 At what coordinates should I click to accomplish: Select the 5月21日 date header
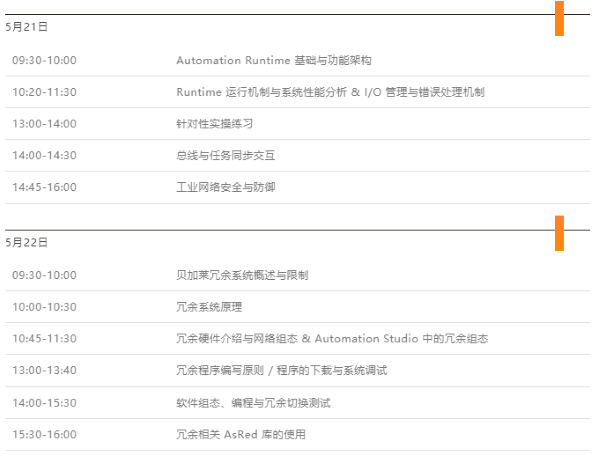pyautogui.click(x=26, y=27)
